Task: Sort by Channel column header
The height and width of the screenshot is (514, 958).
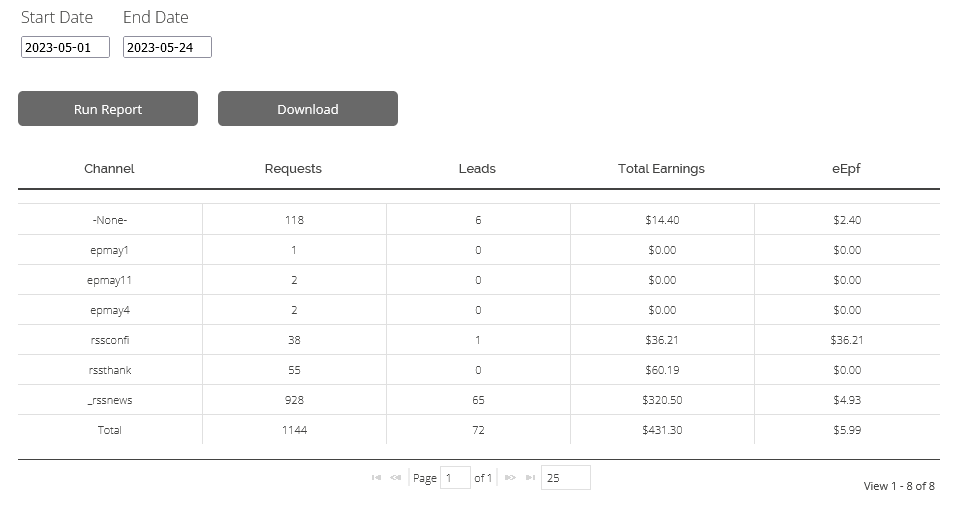Action: 109,169
